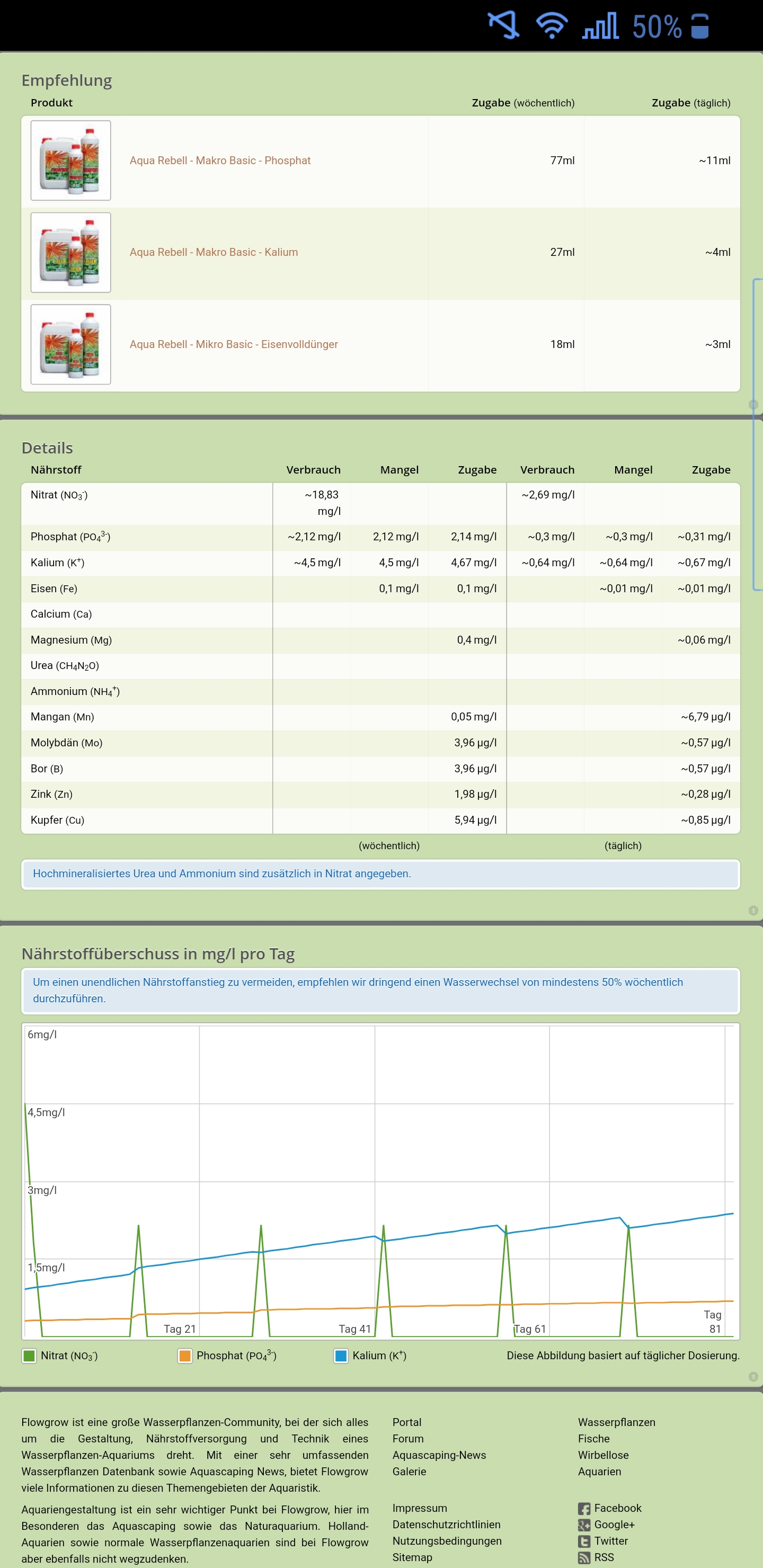Open the Aquarien footer link
This screenshot has height=1568, width=763.
point(600,1471)
